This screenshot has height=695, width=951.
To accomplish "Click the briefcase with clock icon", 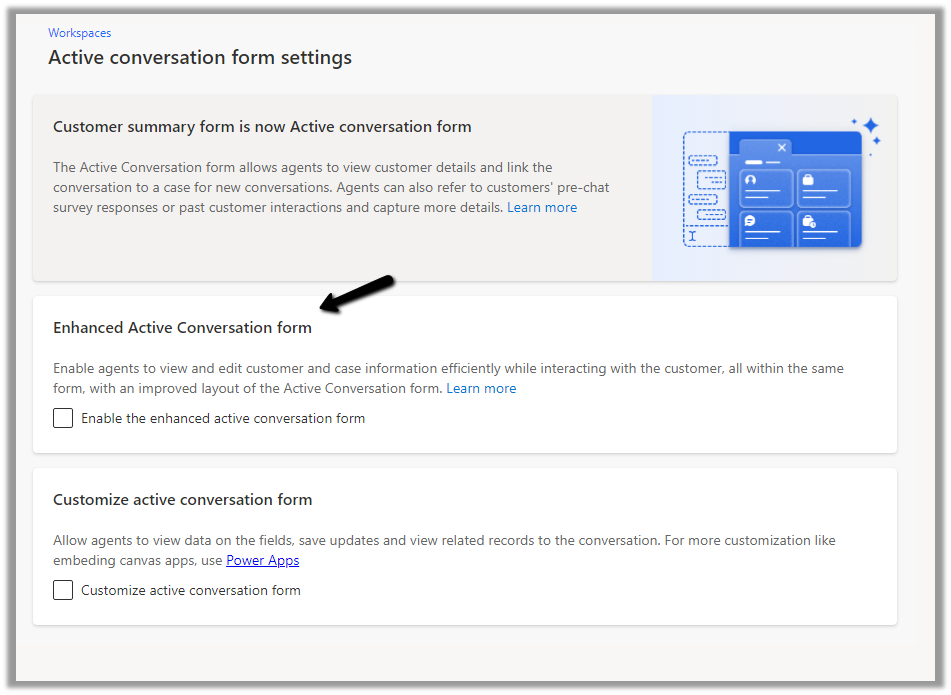I will click(808, 221).
